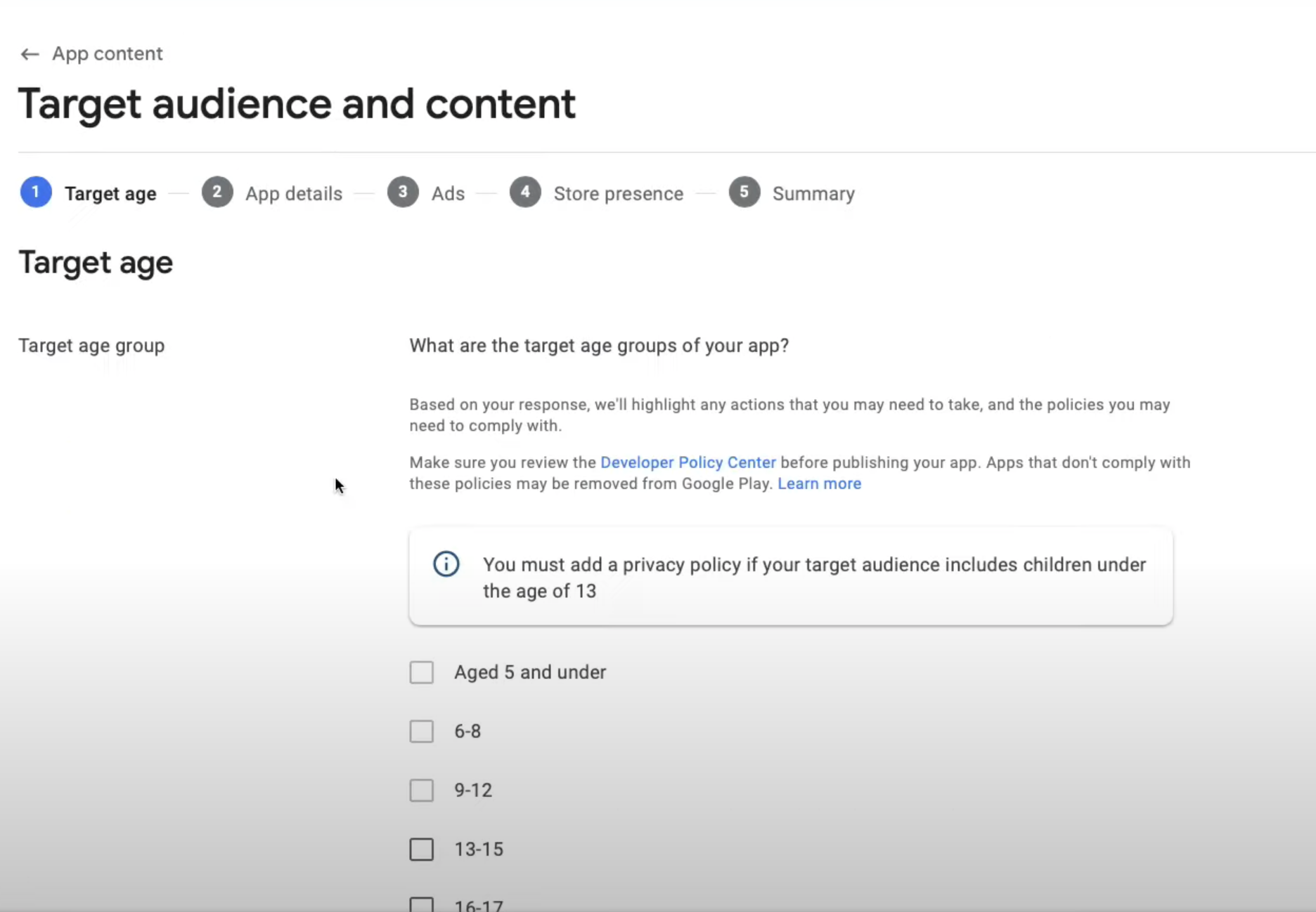The height and width of the screenshot is (912, 1316).
Task: Click the step 3 circle icon
Action: click(x=403, y=193)
